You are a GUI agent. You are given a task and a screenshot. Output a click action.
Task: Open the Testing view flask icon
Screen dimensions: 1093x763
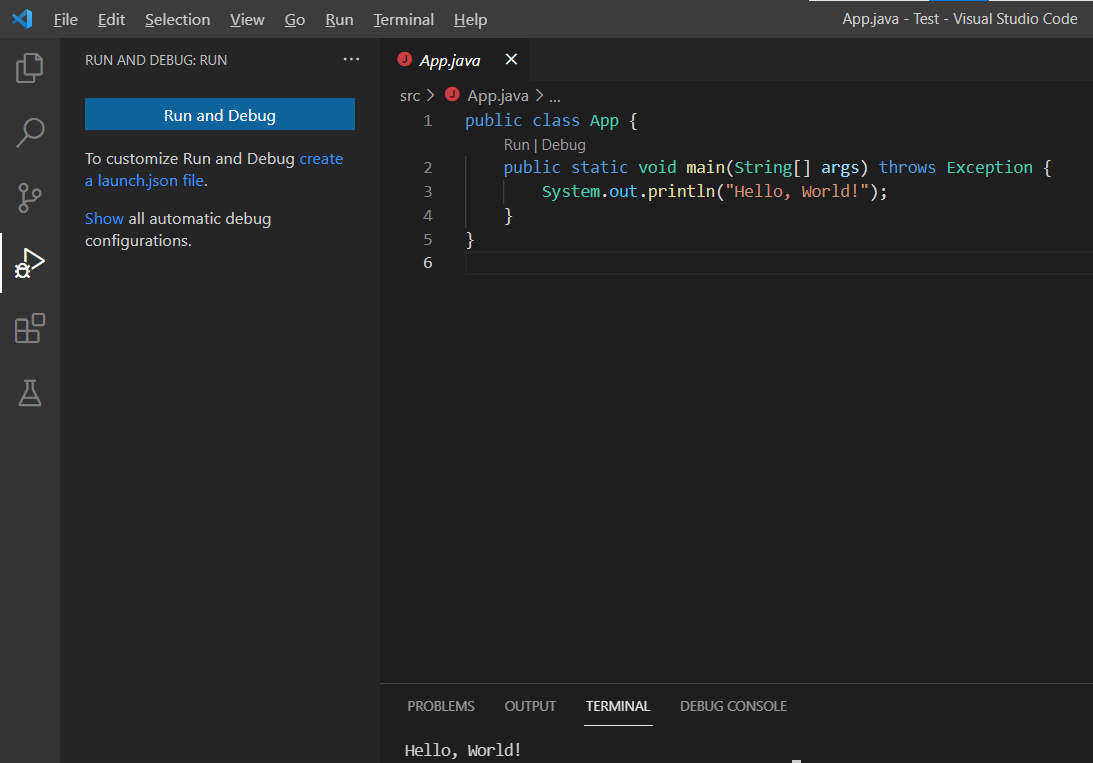click(x=29, y=393)
